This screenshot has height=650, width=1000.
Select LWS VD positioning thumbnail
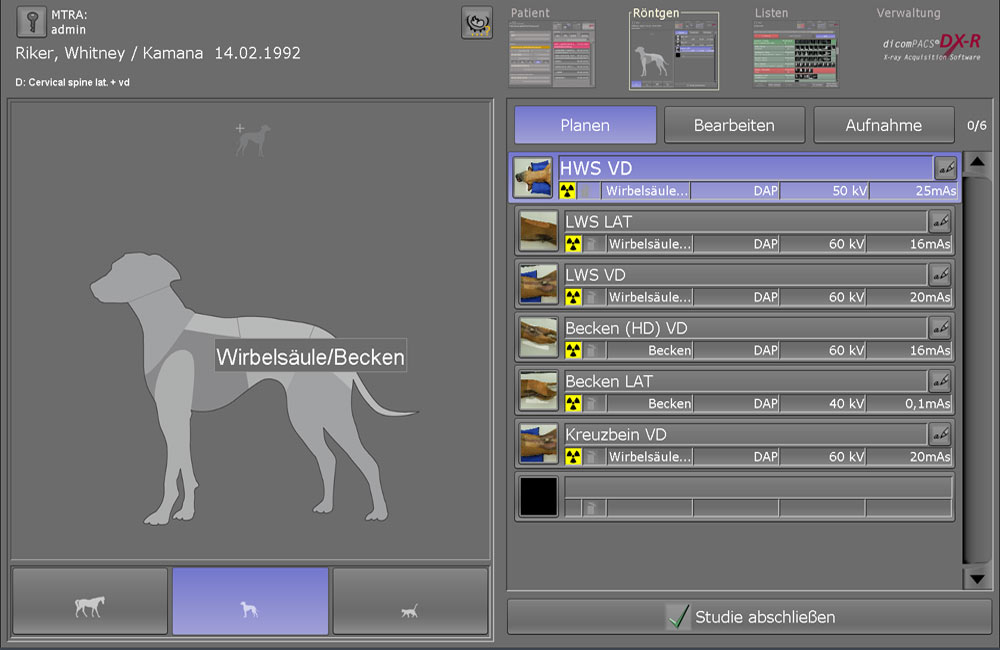(538, 284)
